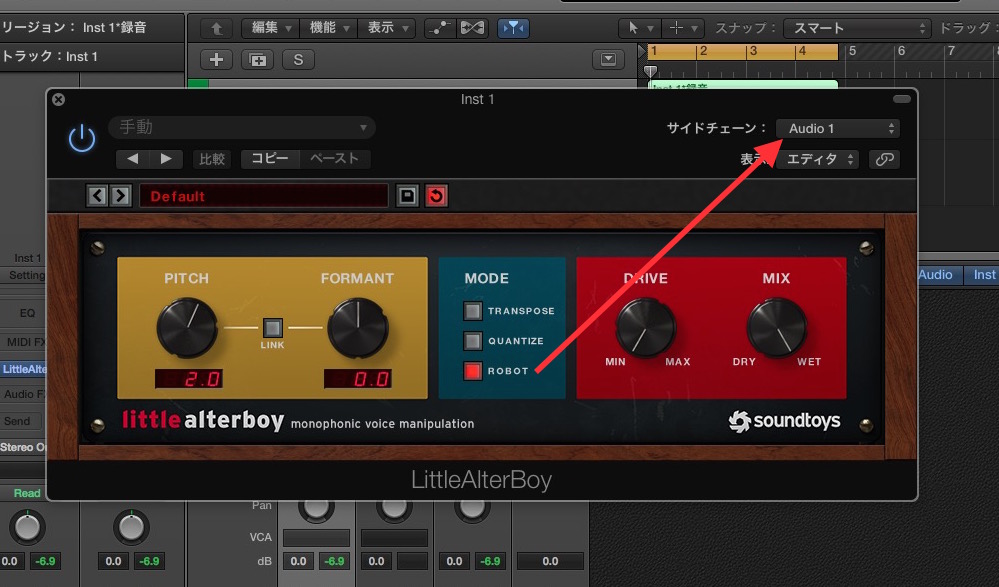Open the track header dropdown arrow button

[x=608, y=60]
